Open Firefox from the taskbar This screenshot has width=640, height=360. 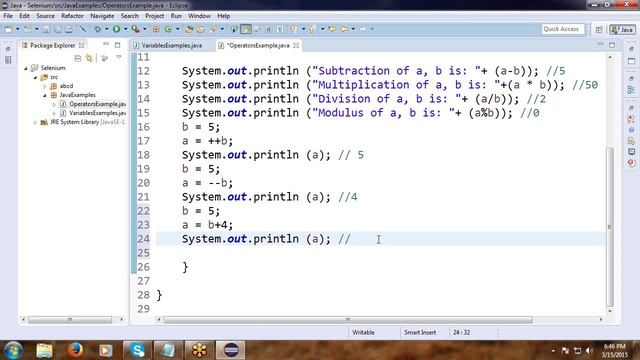[x=75, y=350]
